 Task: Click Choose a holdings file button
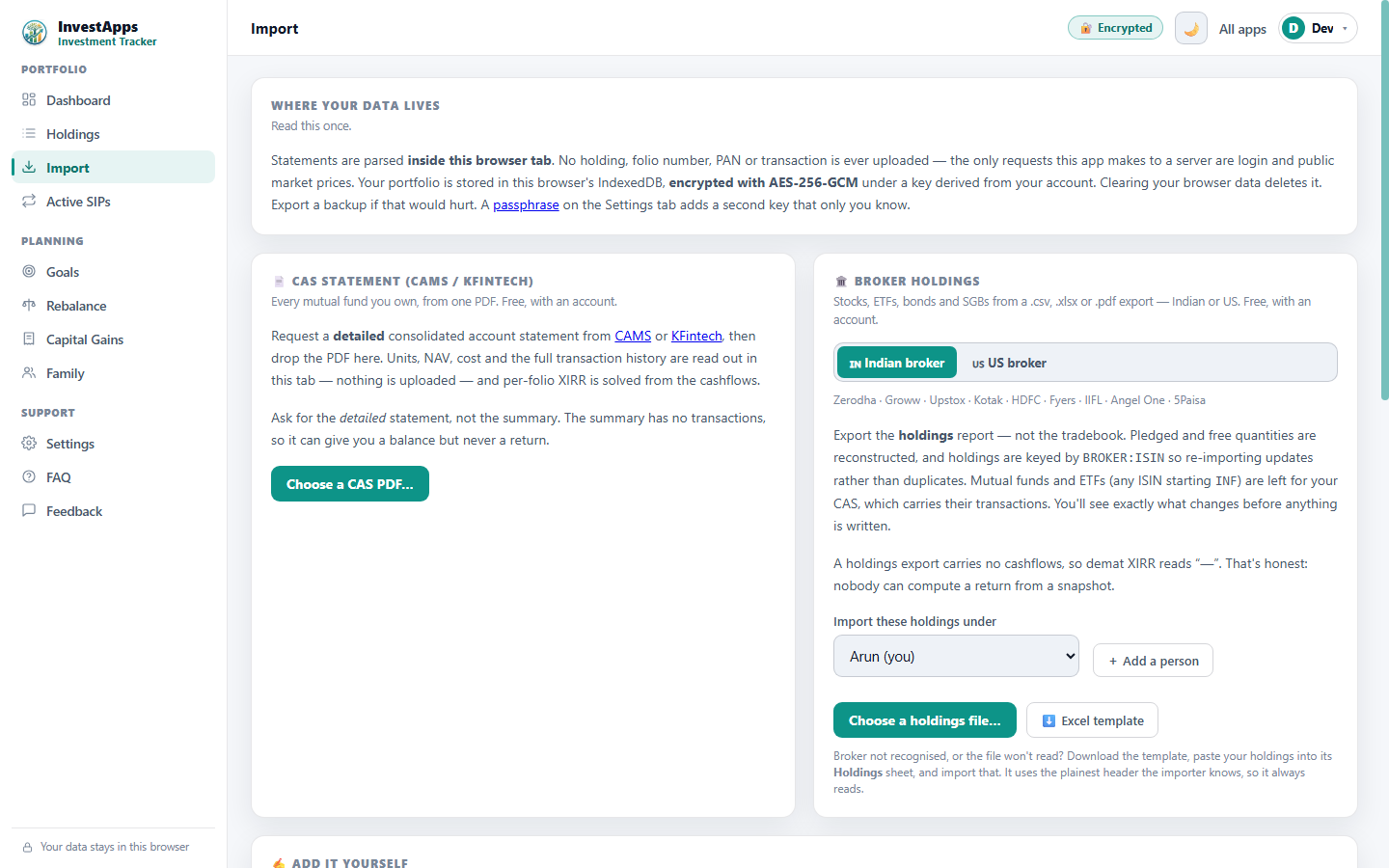(x=925, y=720)
